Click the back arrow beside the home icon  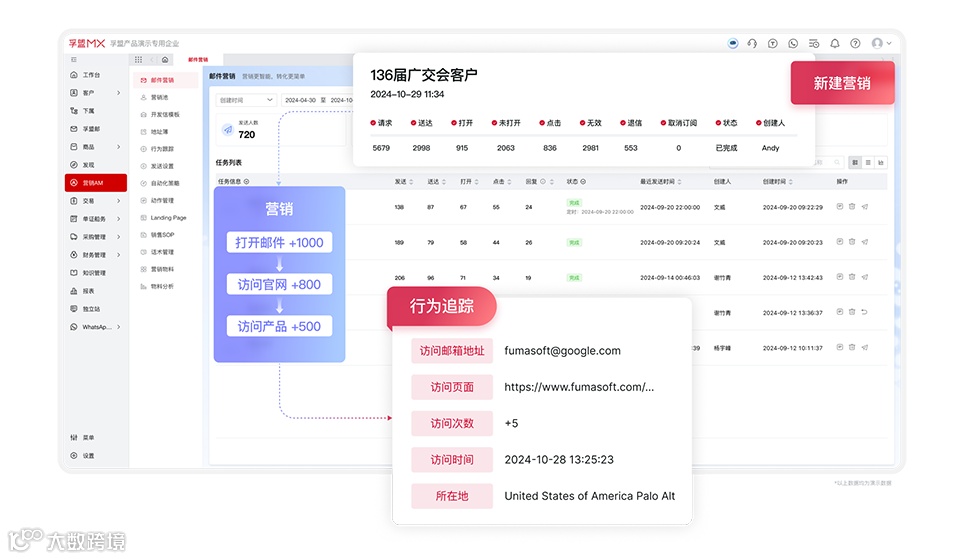click(152, 60)
